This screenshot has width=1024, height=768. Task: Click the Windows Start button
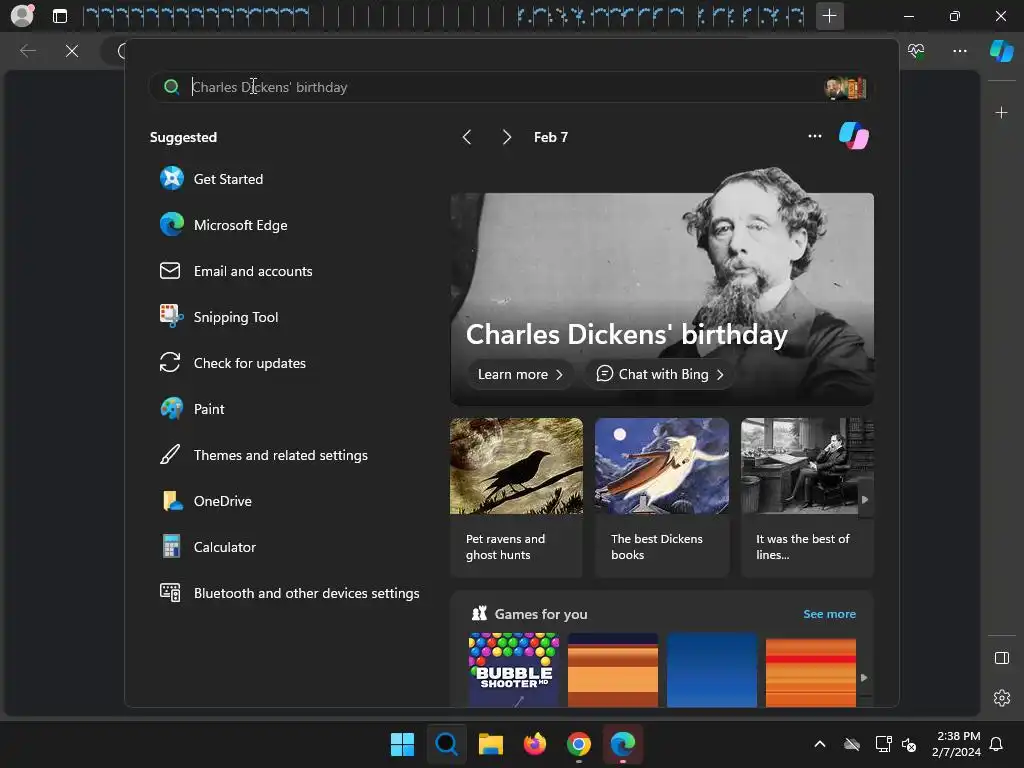click(402, 744)
